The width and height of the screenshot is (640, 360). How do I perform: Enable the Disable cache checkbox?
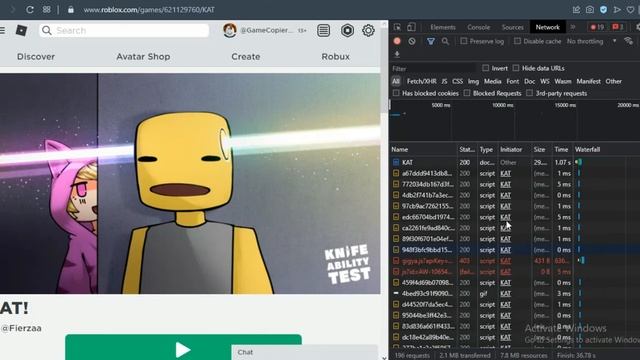pyautogui.click(x=517, y=41)
